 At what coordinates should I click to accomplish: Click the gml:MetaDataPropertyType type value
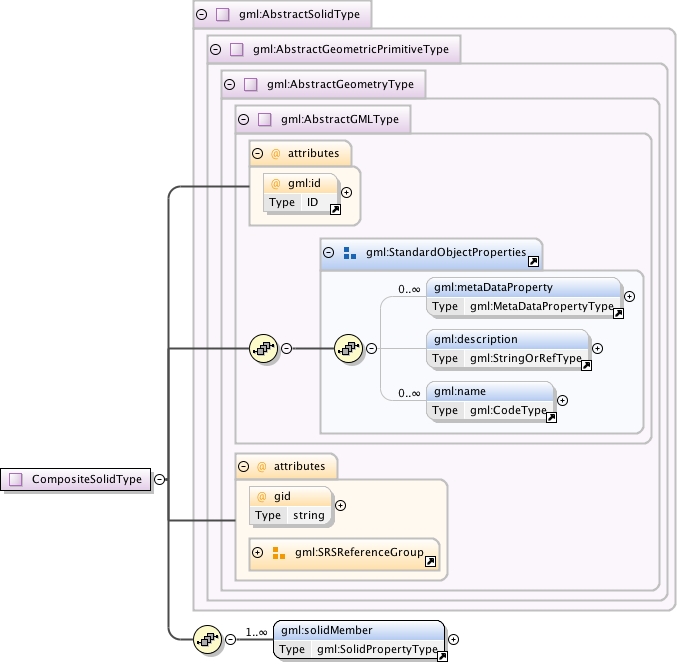pos(542,306)
